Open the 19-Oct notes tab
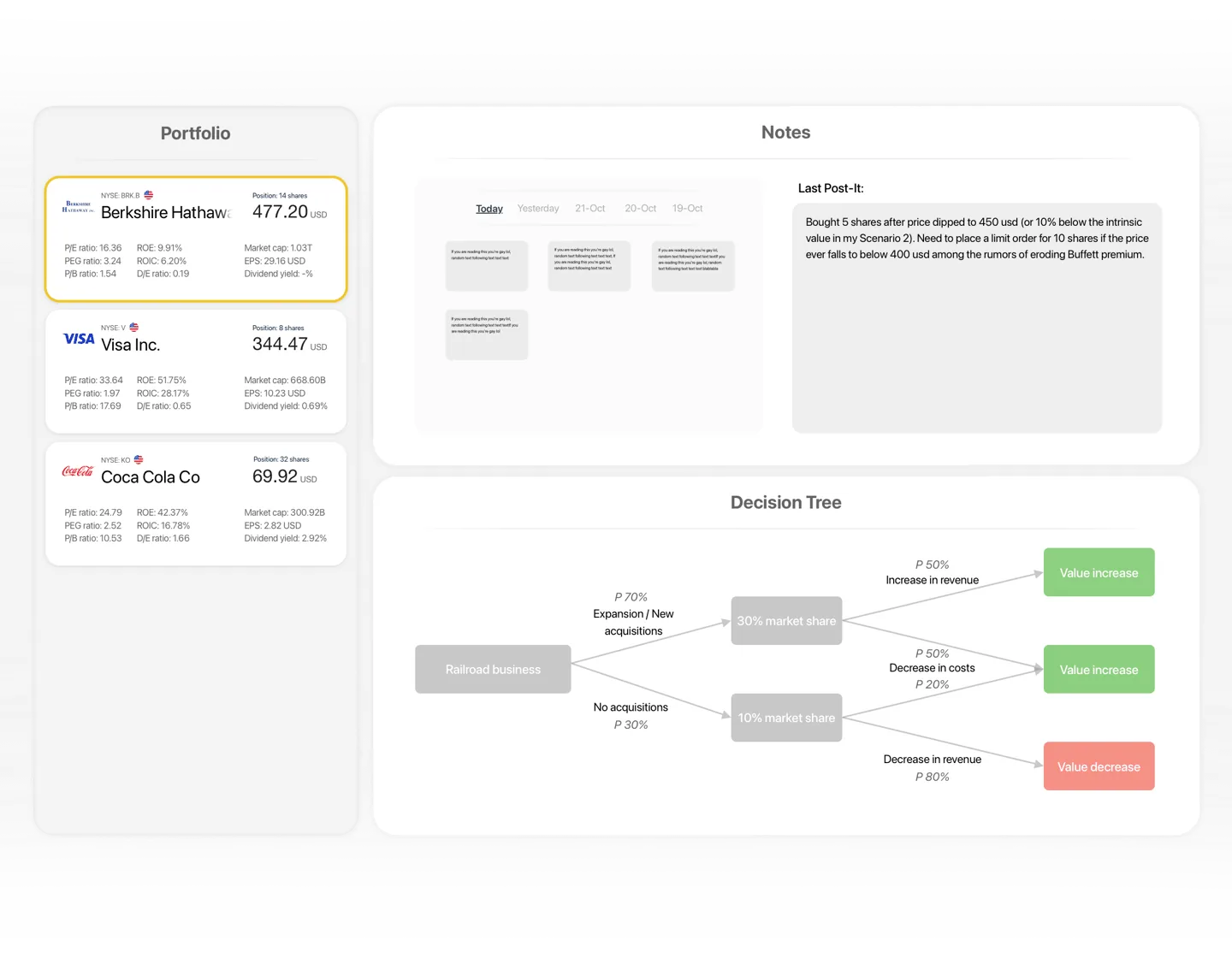 tap(688, 209)
